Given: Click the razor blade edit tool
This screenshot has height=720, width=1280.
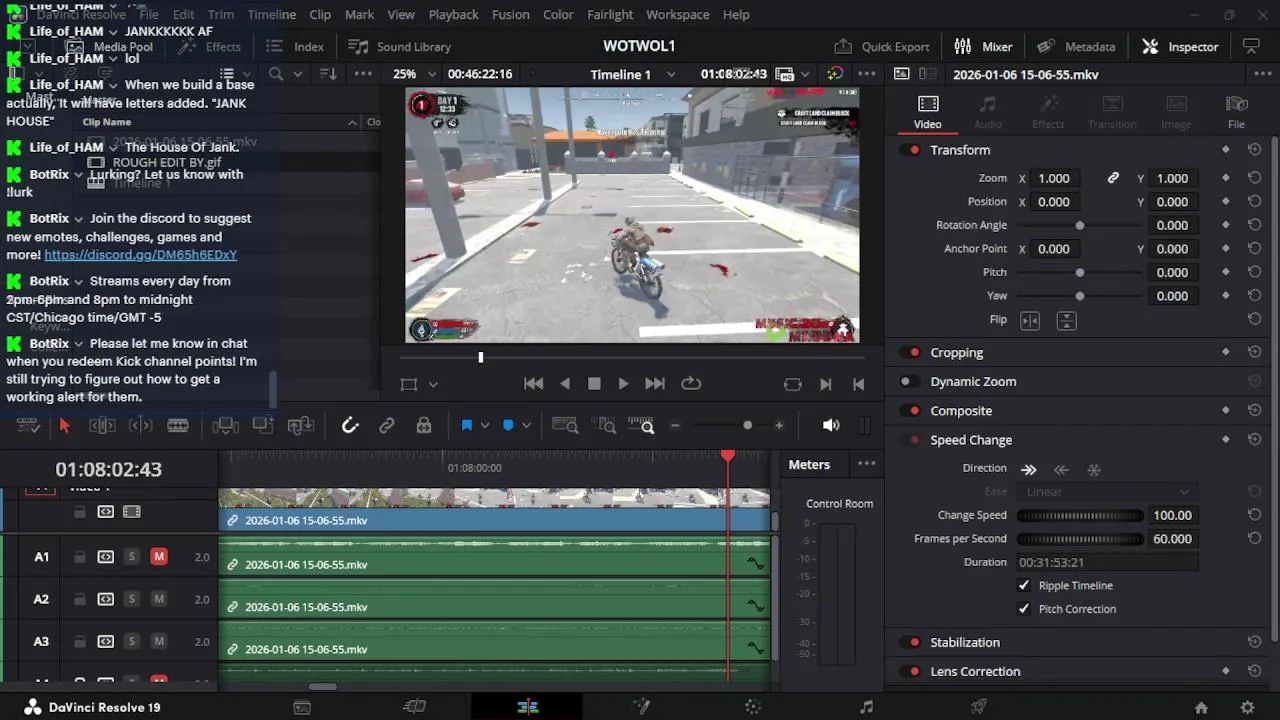Looking at the screenshot, I should pyautogui.click(x=178, y=426).
